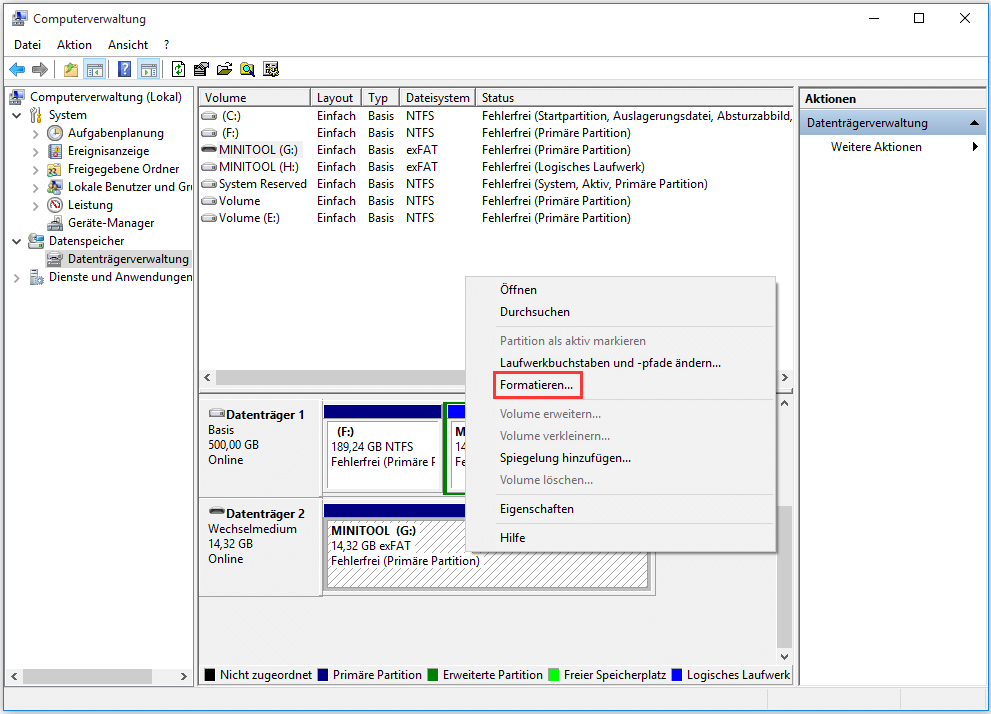Select Spiegelung hinzufügen... menu entry

[620, 458]
